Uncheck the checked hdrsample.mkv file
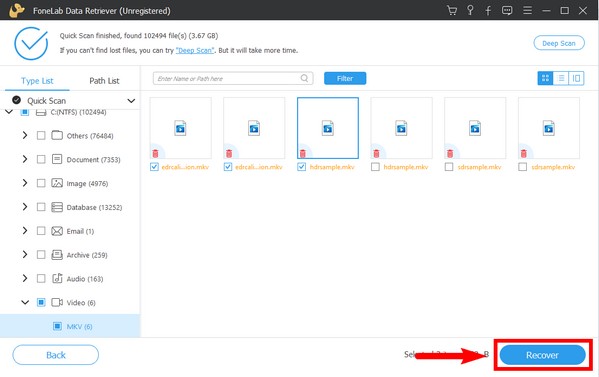 pos(301,167)
